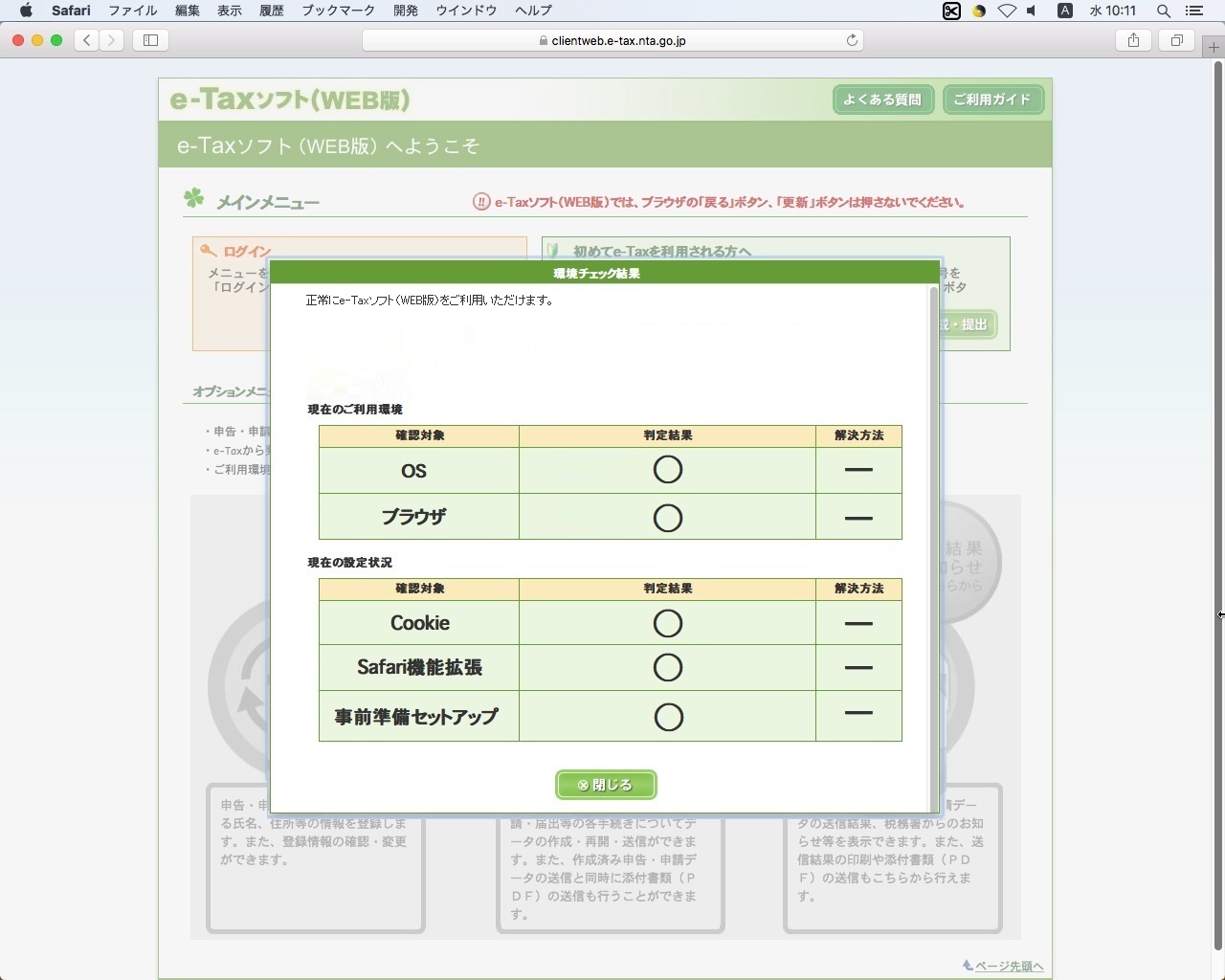The image size is (1225, 980).
Task: Click the dialog's vertical scrollbar
Action: point(934,548)
